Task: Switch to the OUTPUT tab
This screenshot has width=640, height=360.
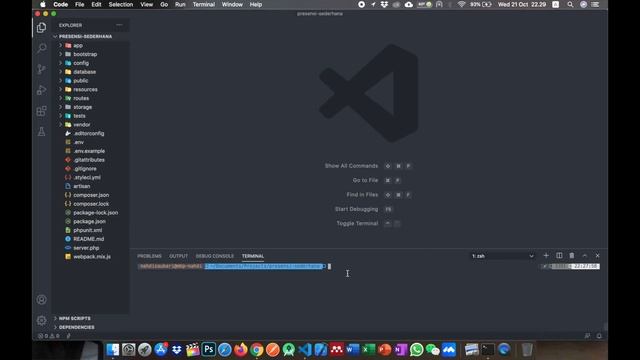Action: (x=178, y=256)
